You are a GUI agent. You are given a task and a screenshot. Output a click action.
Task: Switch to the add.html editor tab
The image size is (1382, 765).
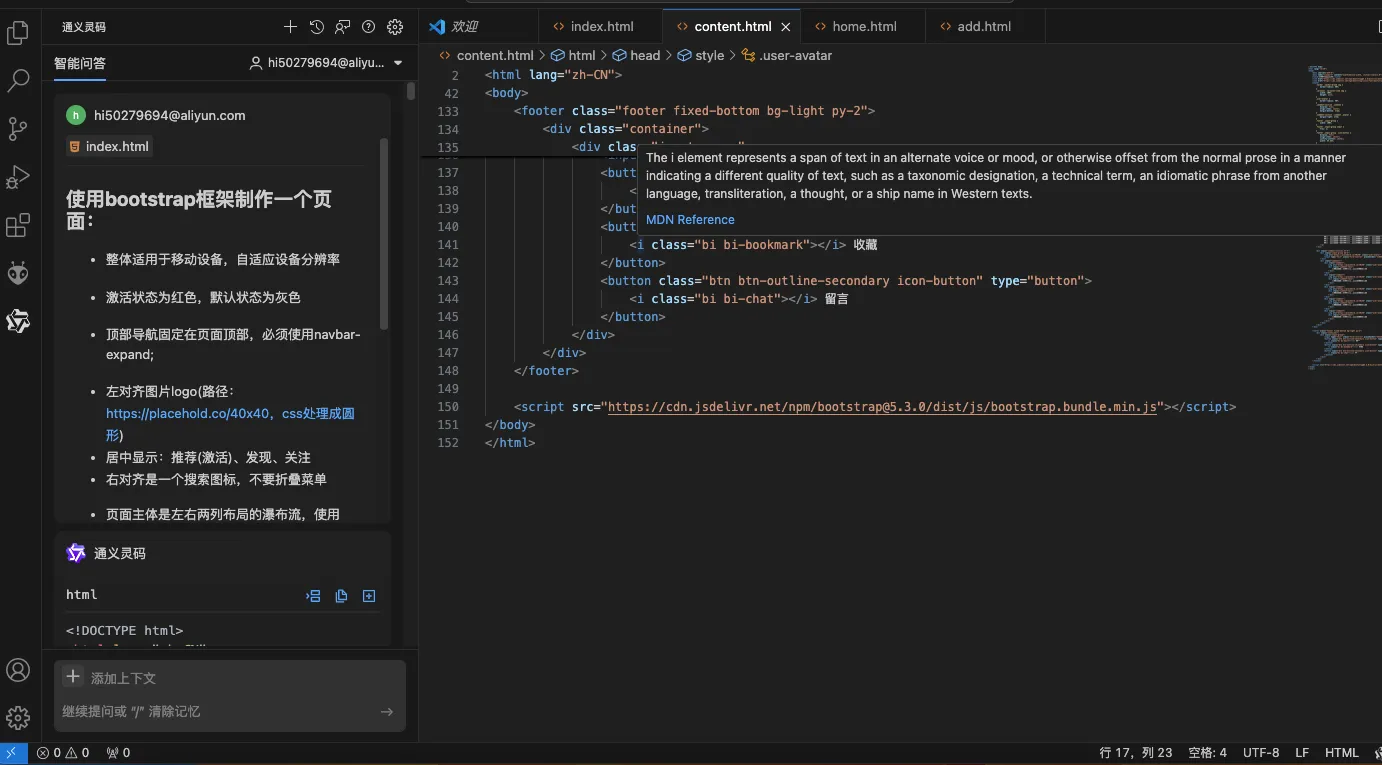pyautogui.click(x=984, y=27)
